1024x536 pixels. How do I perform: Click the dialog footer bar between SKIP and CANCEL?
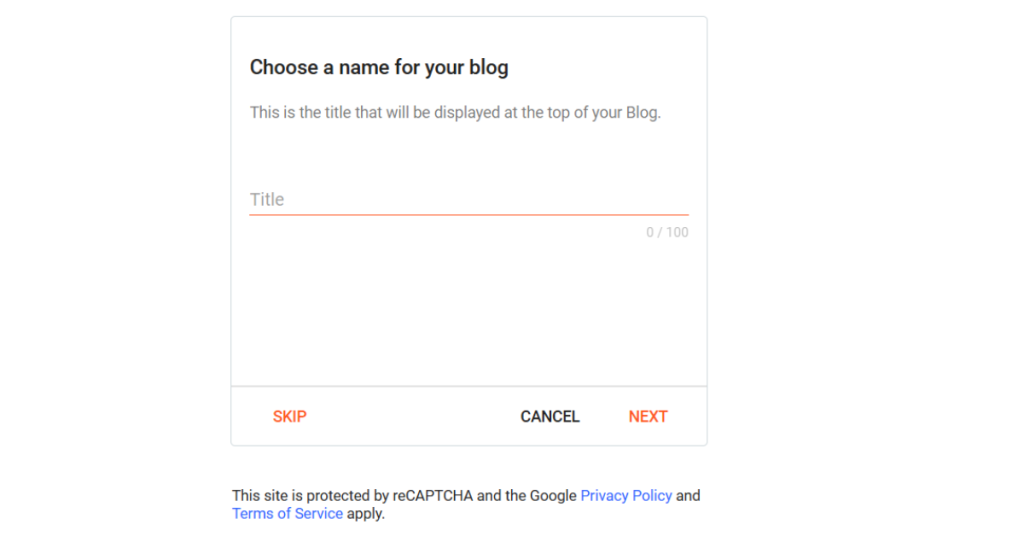coord(413,417)
